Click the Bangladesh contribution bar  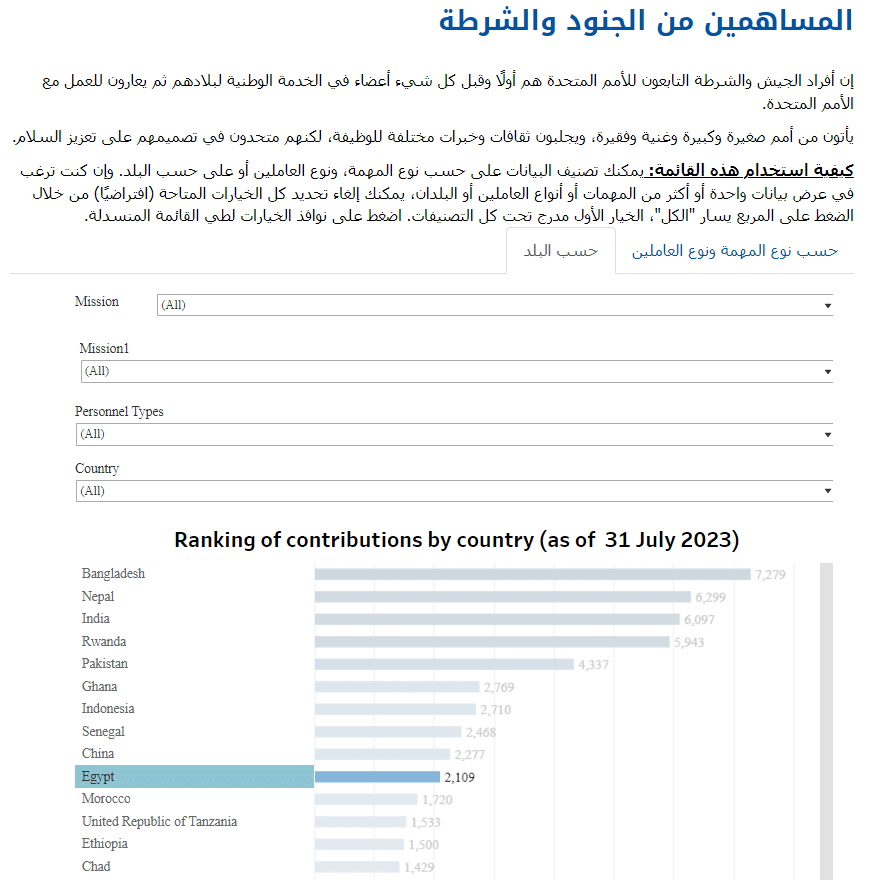point(530,573)
